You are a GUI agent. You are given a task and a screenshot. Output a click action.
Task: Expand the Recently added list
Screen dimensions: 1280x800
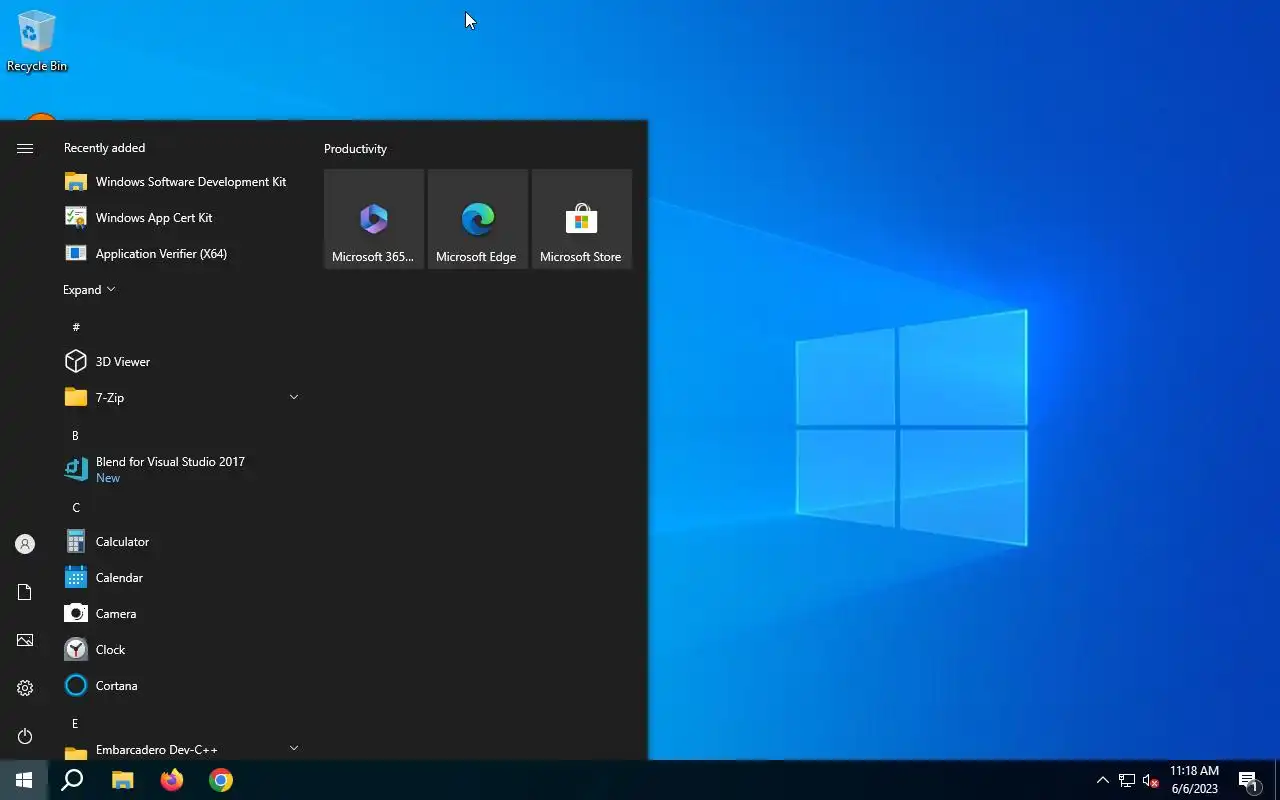[x=89, y=290]
